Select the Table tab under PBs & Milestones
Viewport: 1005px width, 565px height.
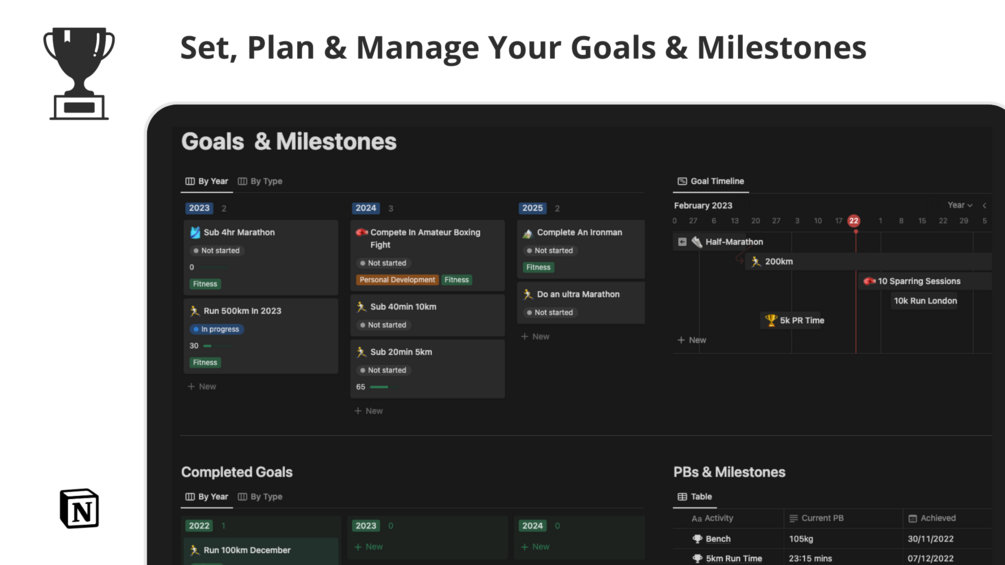[695, 496]
